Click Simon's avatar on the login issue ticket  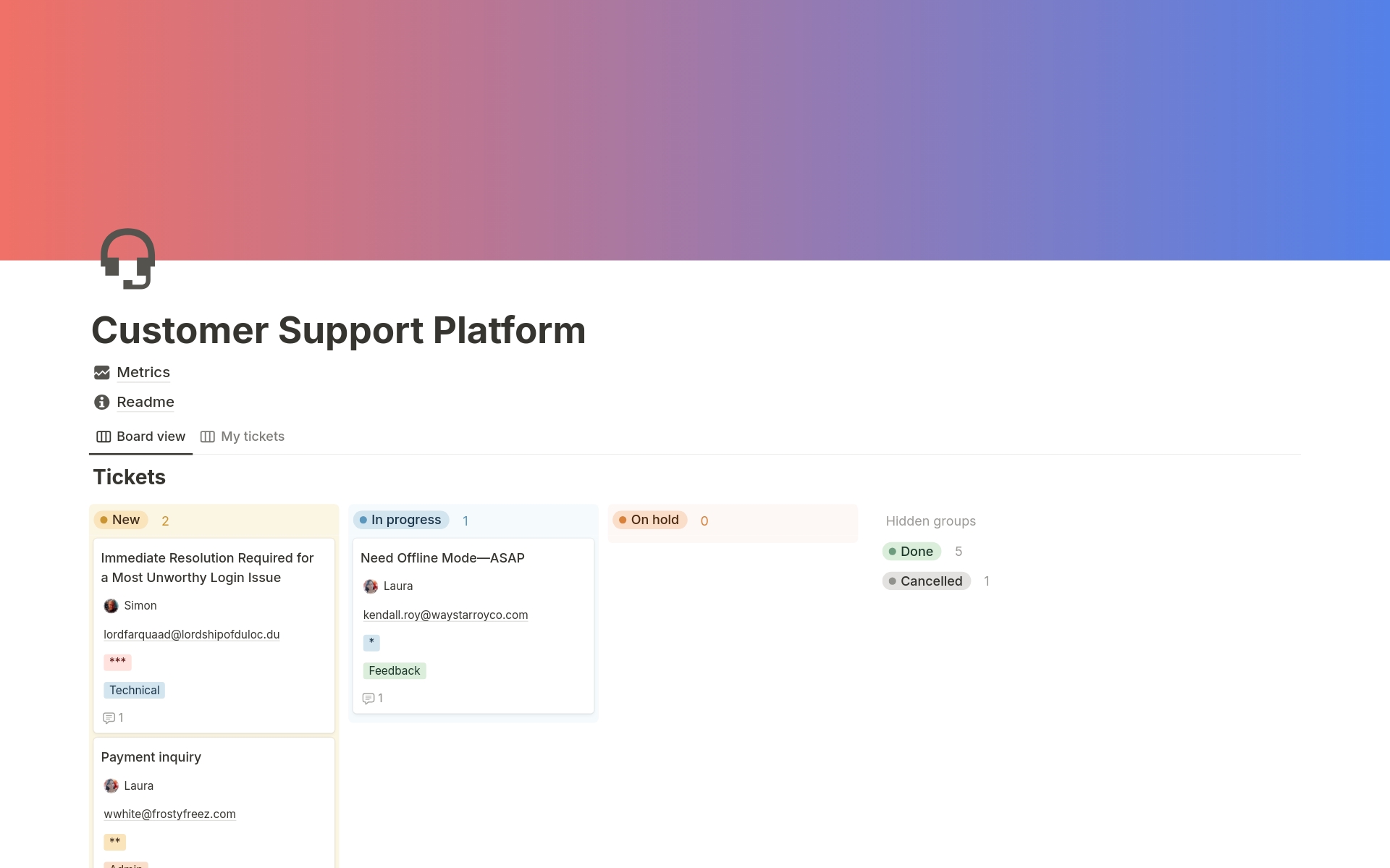click(x=111, y=605)
